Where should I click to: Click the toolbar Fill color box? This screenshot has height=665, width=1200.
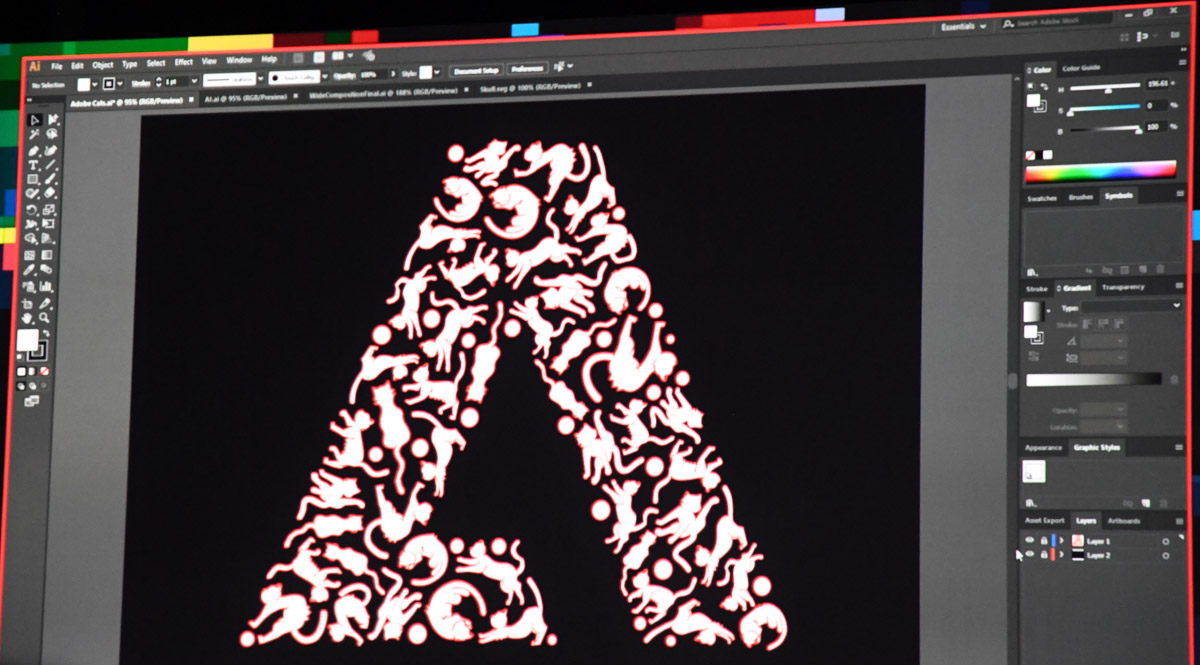27,340
